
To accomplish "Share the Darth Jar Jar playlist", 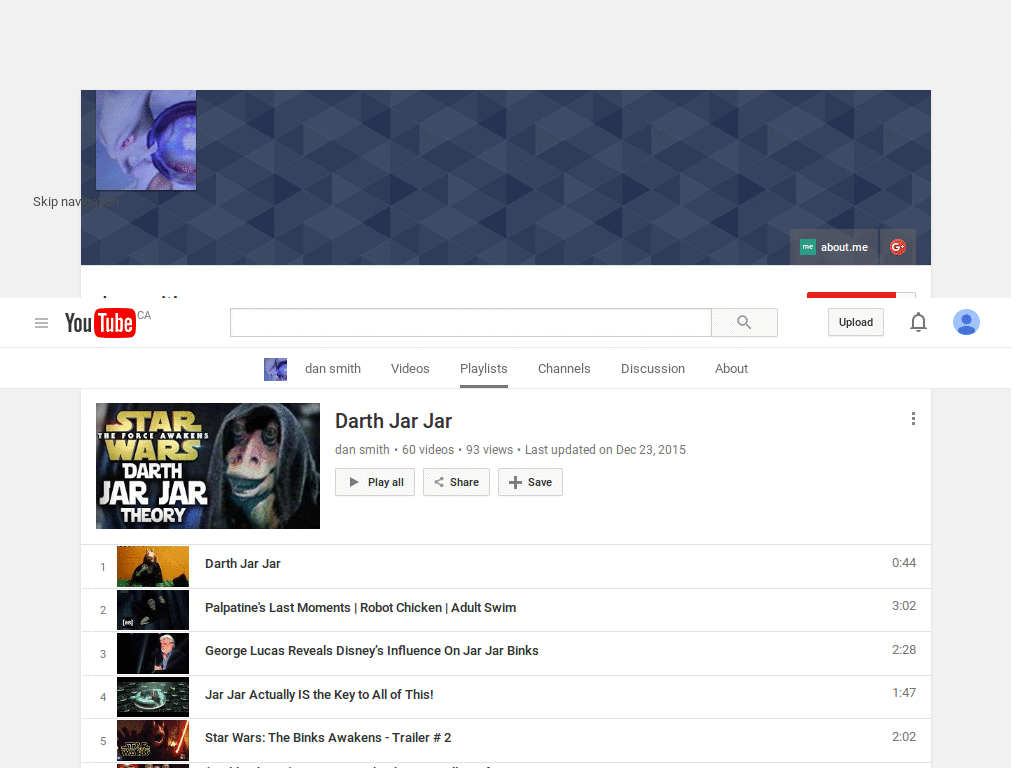I will tap(456, 482).
